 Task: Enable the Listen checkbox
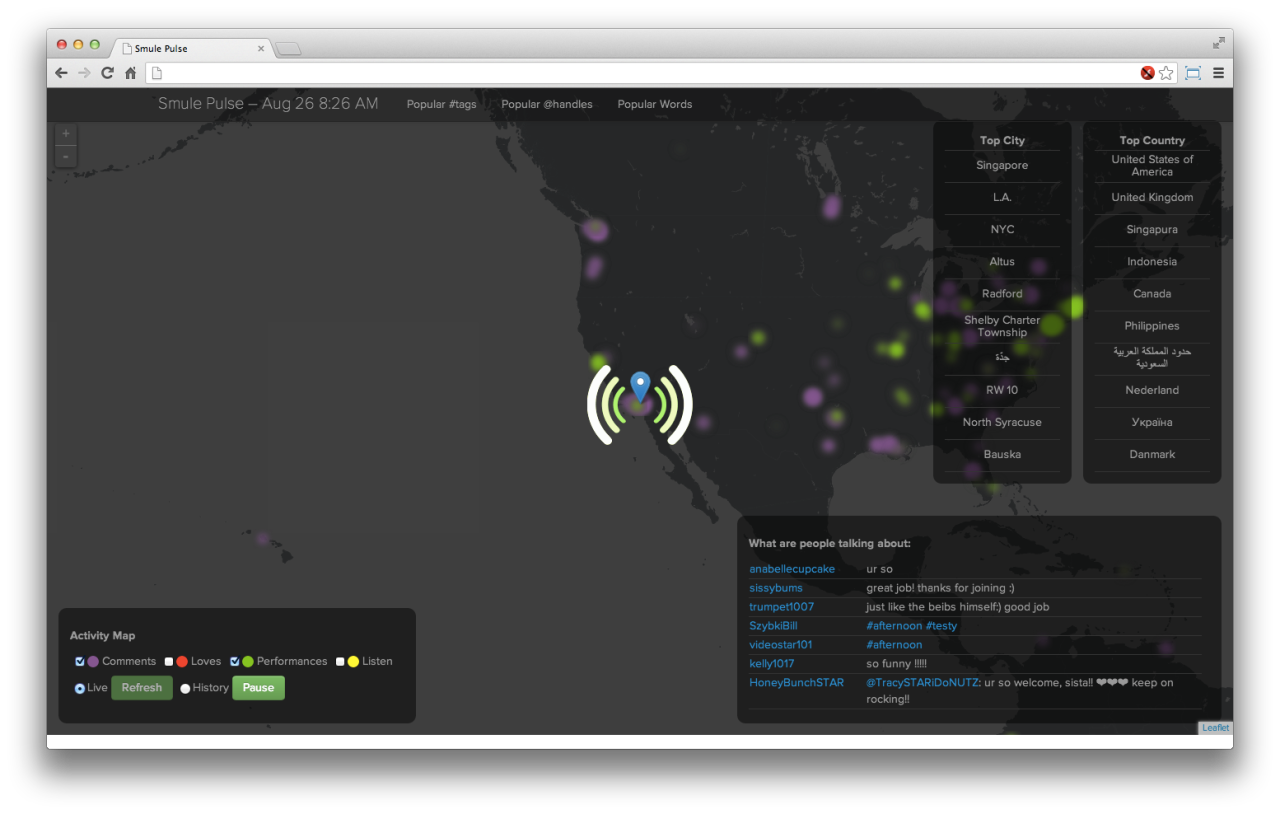tap(340, 661)
